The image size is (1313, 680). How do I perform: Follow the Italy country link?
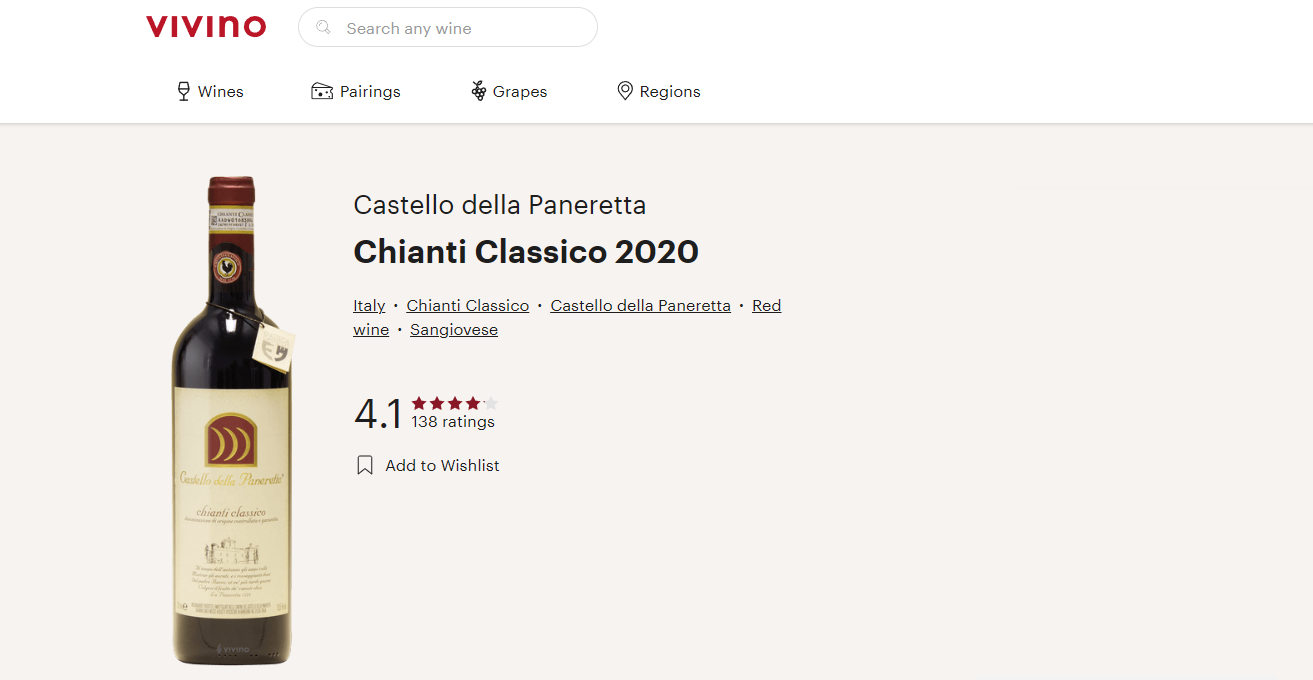[369, 306]
